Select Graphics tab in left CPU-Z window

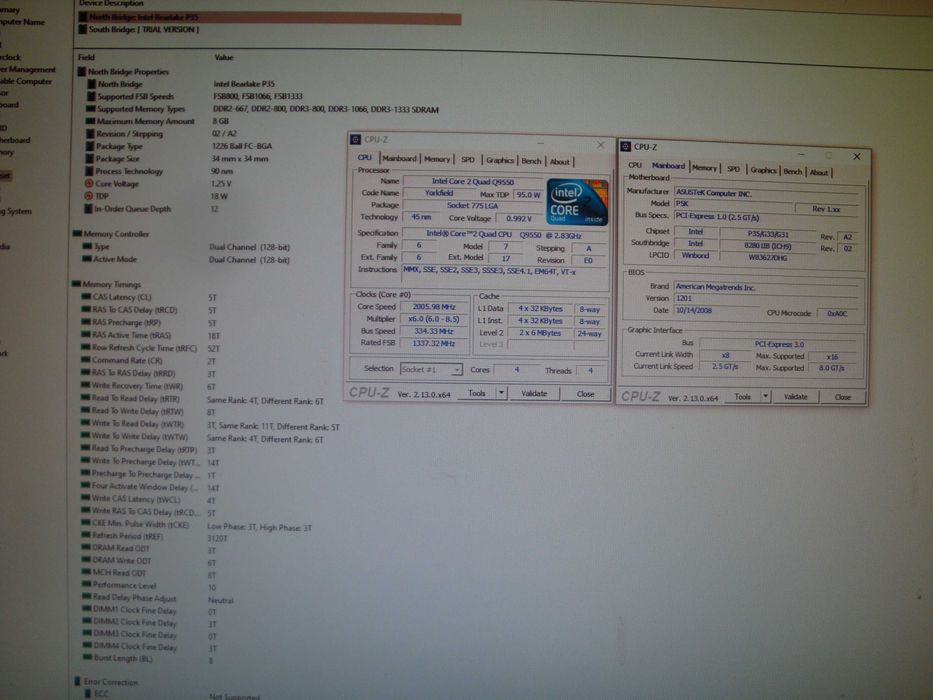click(500, 161)
